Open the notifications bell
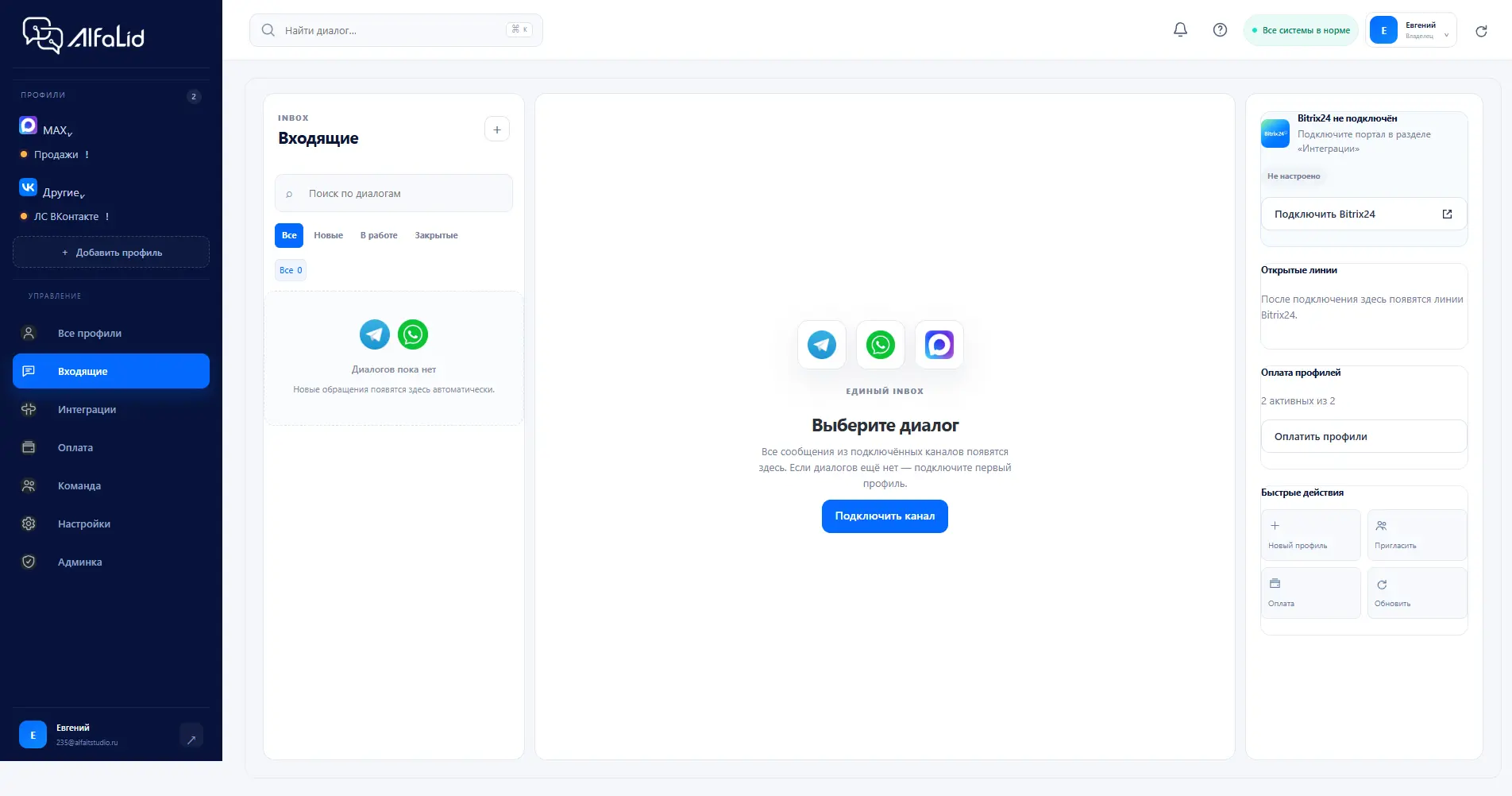 1180,29
